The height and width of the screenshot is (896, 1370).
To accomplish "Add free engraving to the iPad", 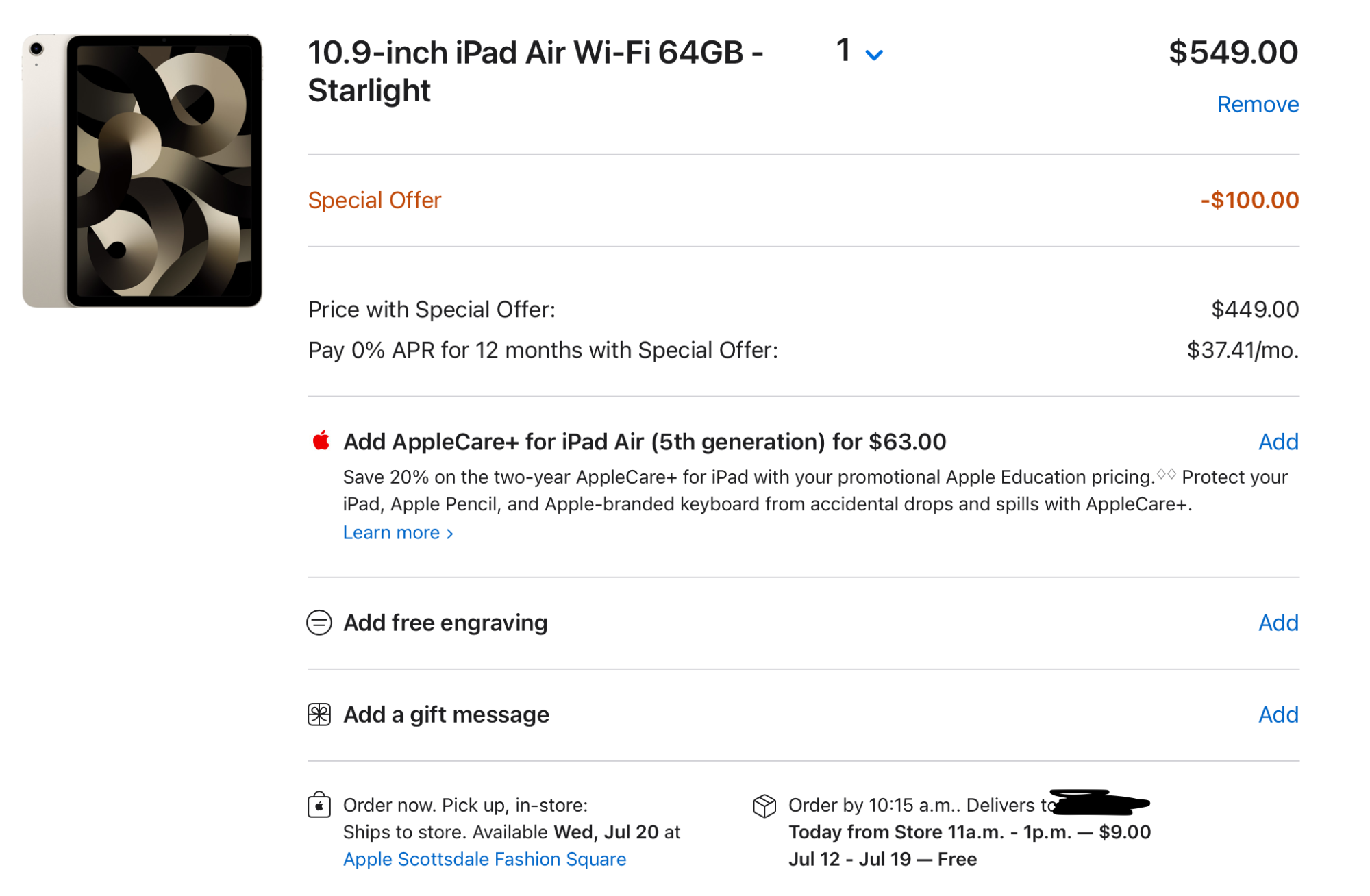I will [1278, 623].
